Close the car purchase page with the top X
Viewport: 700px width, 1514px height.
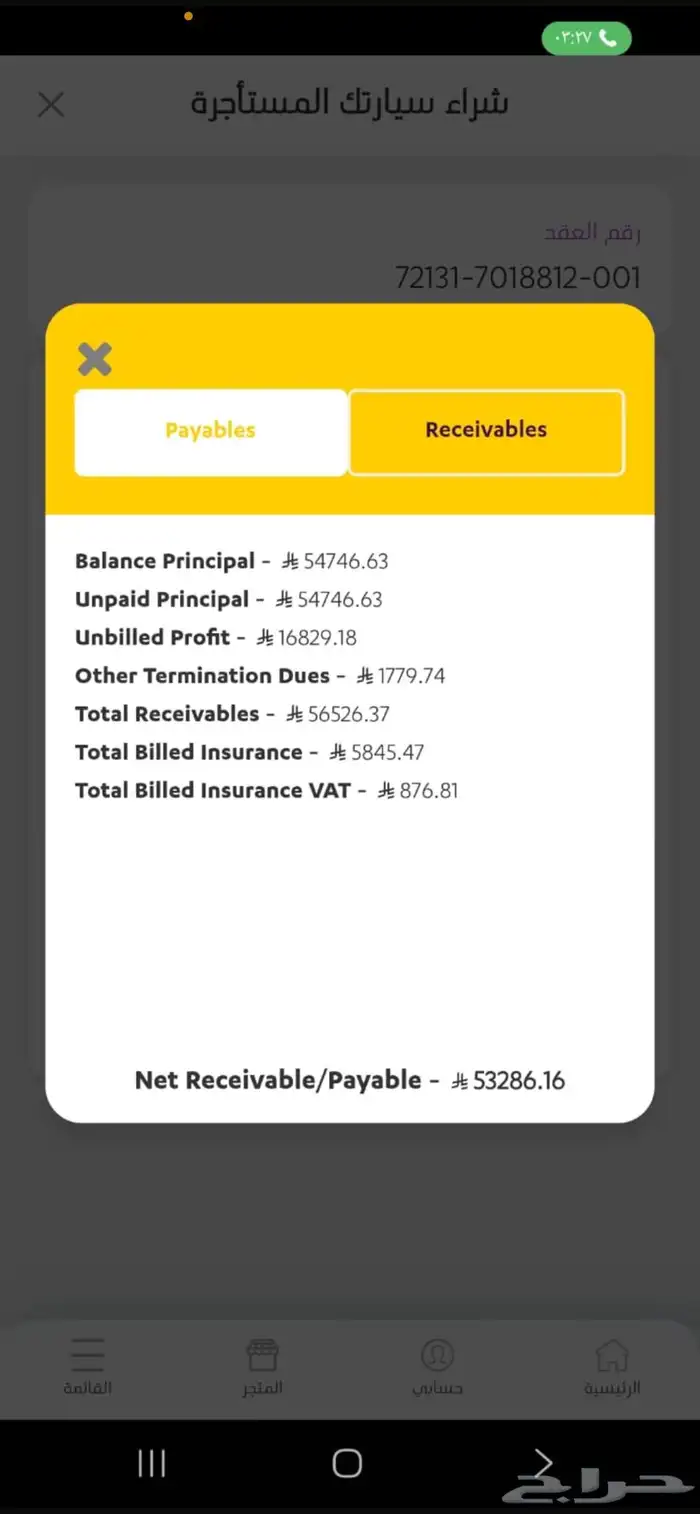[x=51, y=104]
